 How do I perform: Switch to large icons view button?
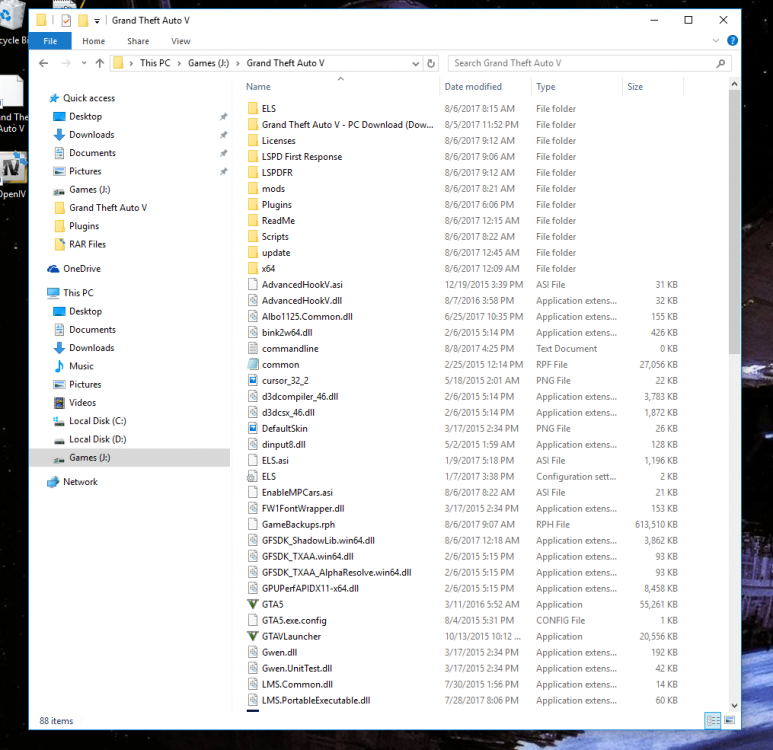click(730, 720)
